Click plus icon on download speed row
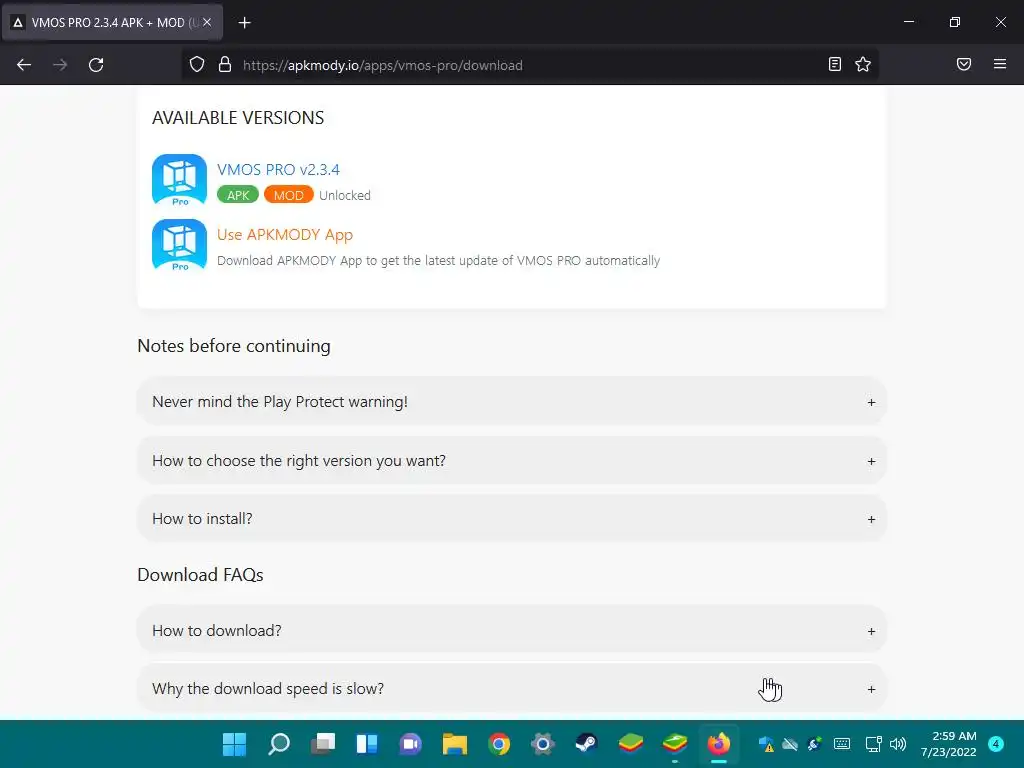The image size is (1024, 768). pyautogui.click(x=871, y=690)
